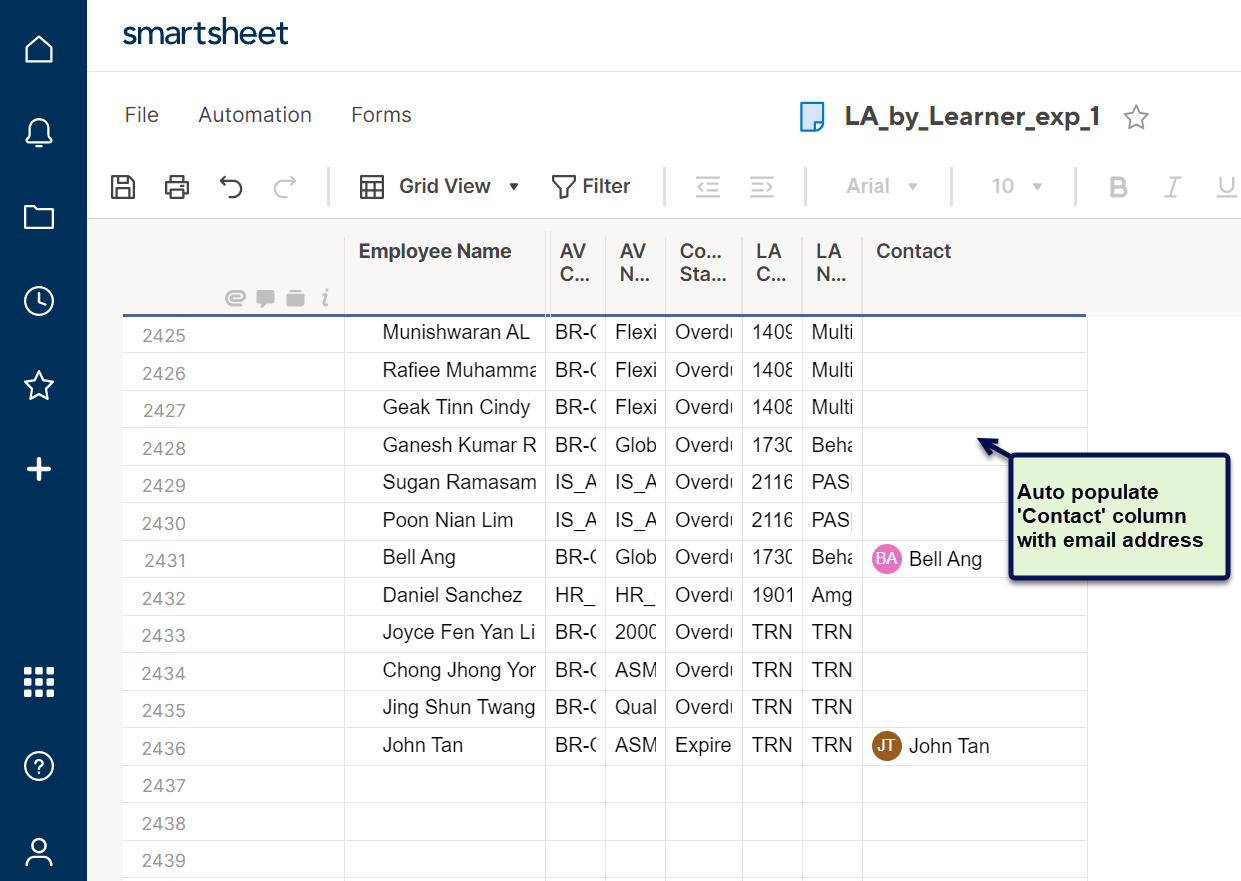1241x881 pixels.
Task: Print the sheet via the printer icon
Action: pos(176,186)
